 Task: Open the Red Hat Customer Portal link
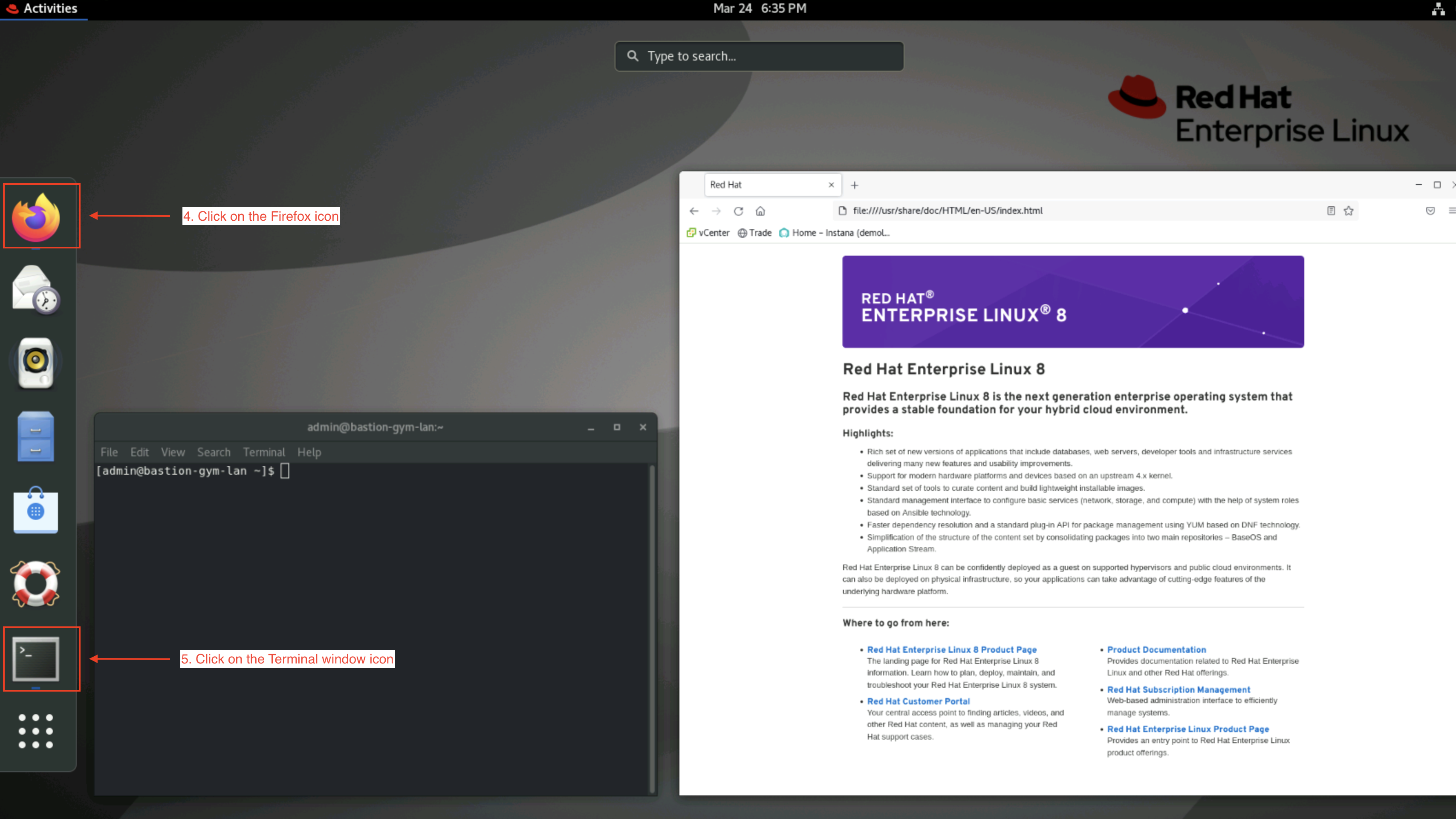point(919,701)
